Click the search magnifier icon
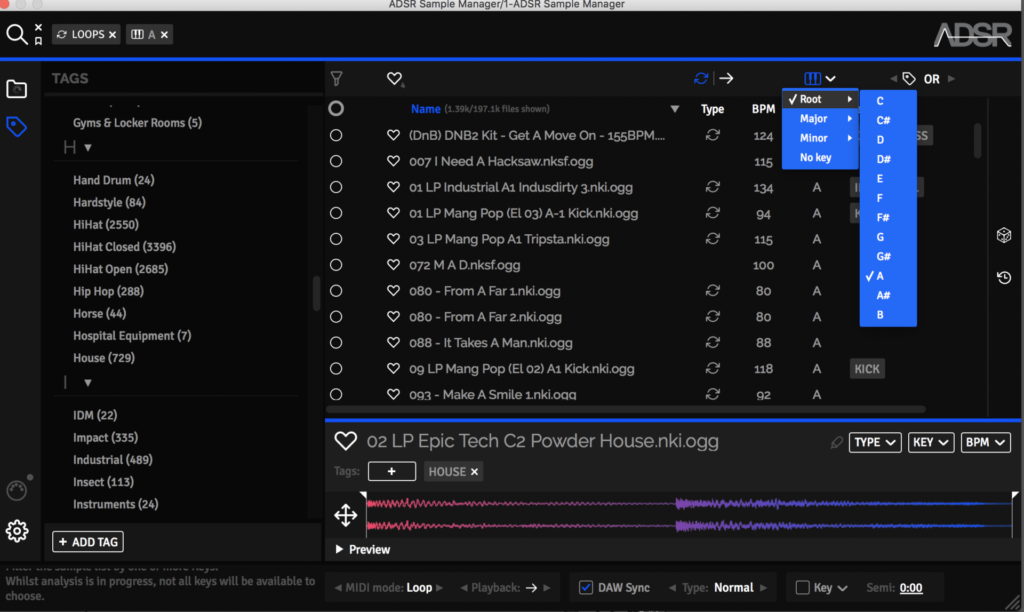The image size is (1024, 612). point(17,35)
